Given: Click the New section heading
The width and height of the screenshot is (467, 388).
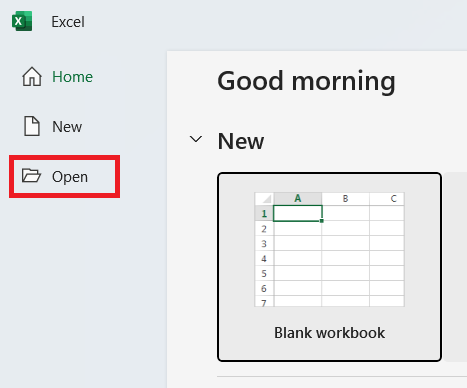Looking at the screenshot, I should pos(241,141).
